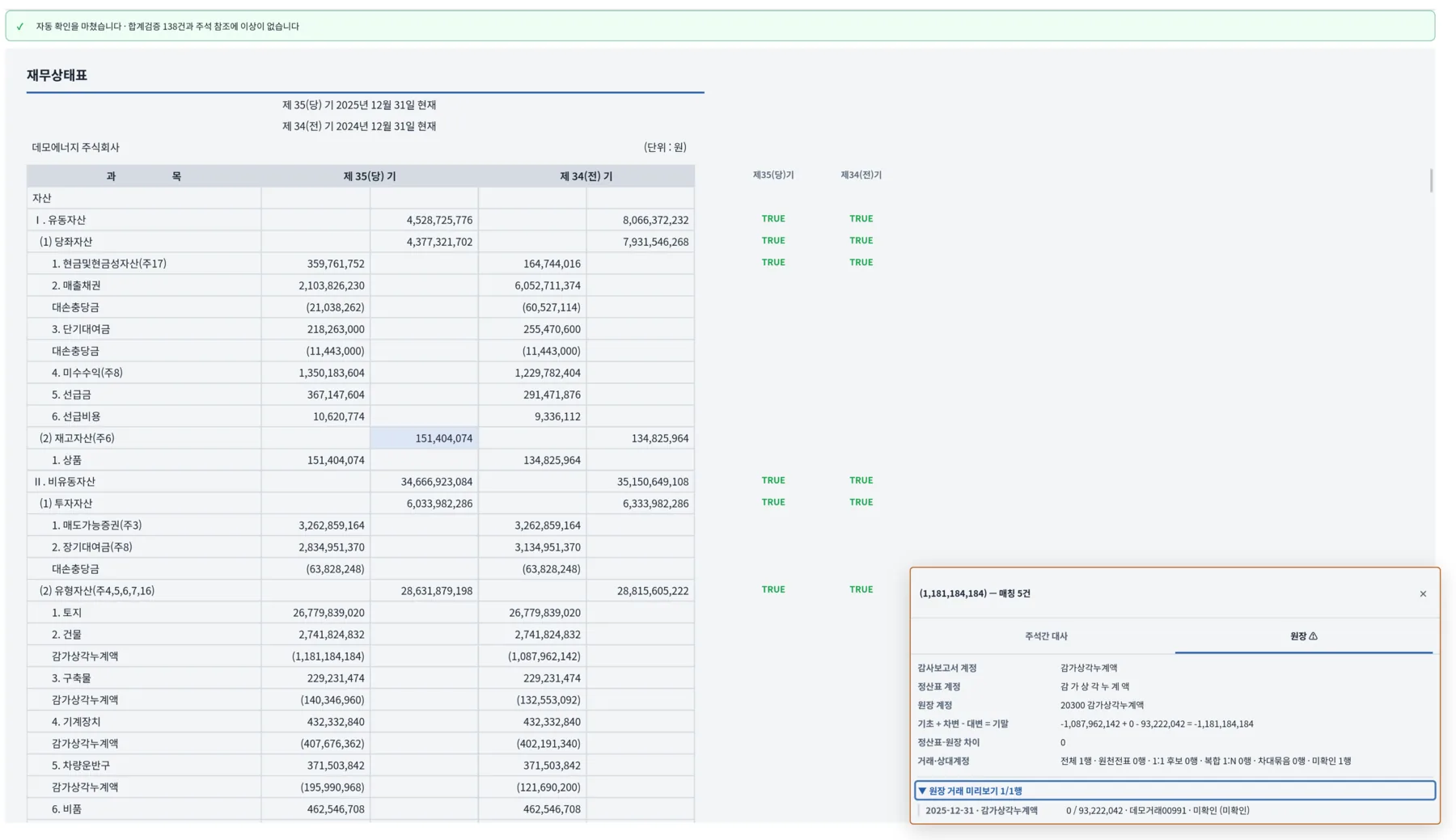Viewport: 1456px width, 840px height.
Task: Select the 원장 tab in the popup
Action: click(x=1303, y=636)
